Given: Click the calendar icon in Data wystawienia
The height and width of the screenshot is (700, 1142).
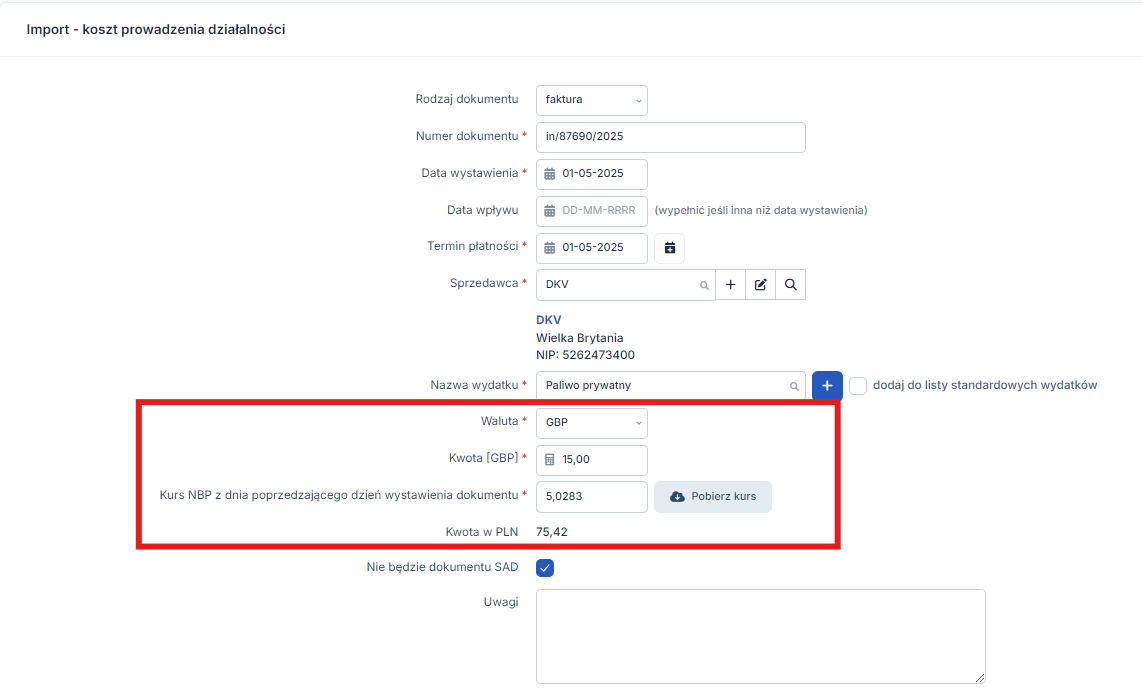Looking at the screenshot, I should [549, 174].
